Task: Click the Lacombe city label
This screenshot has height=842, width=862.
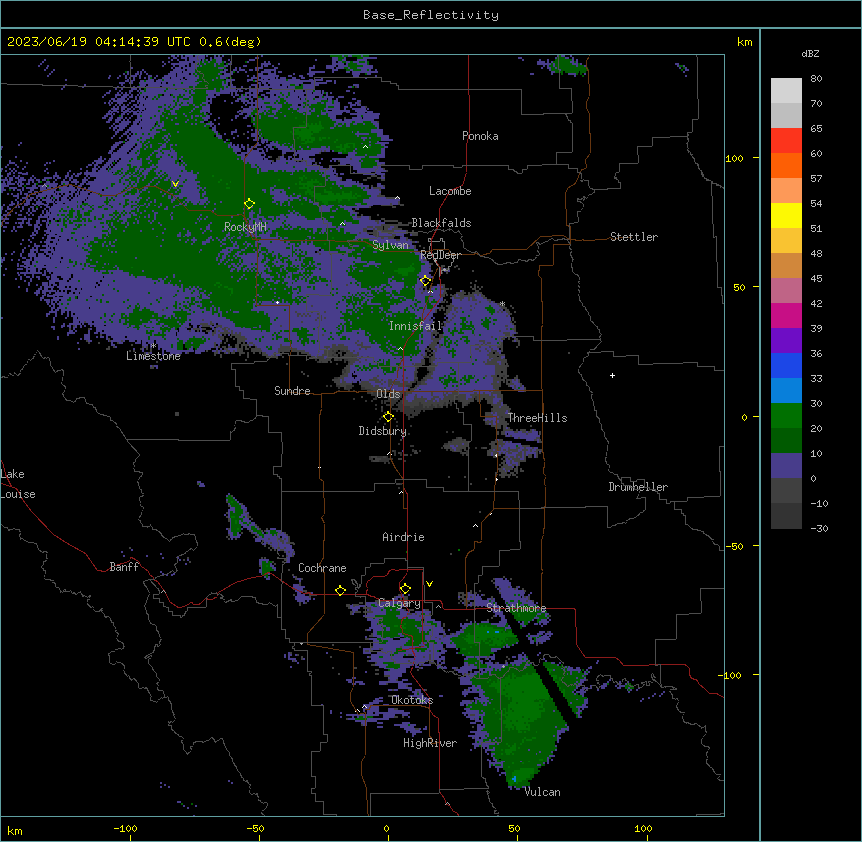Action: [x=450, y=191]
